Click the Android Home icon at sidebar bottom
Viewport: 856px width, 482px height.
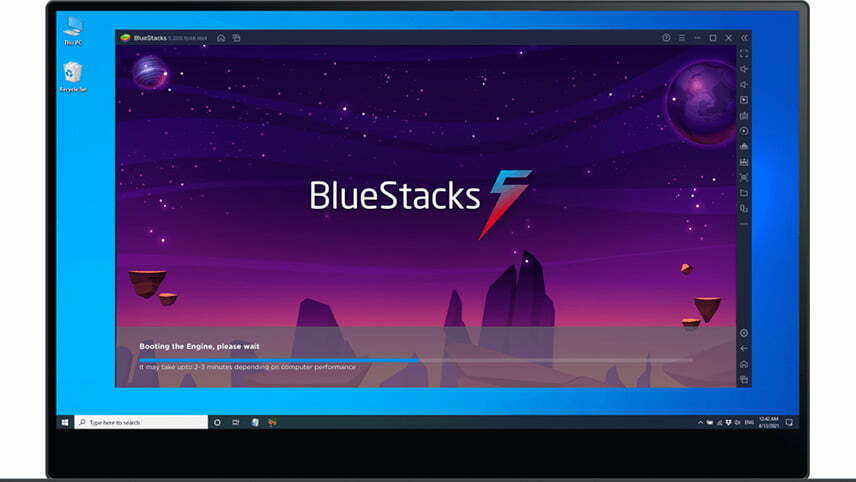[x=744, y=364]
